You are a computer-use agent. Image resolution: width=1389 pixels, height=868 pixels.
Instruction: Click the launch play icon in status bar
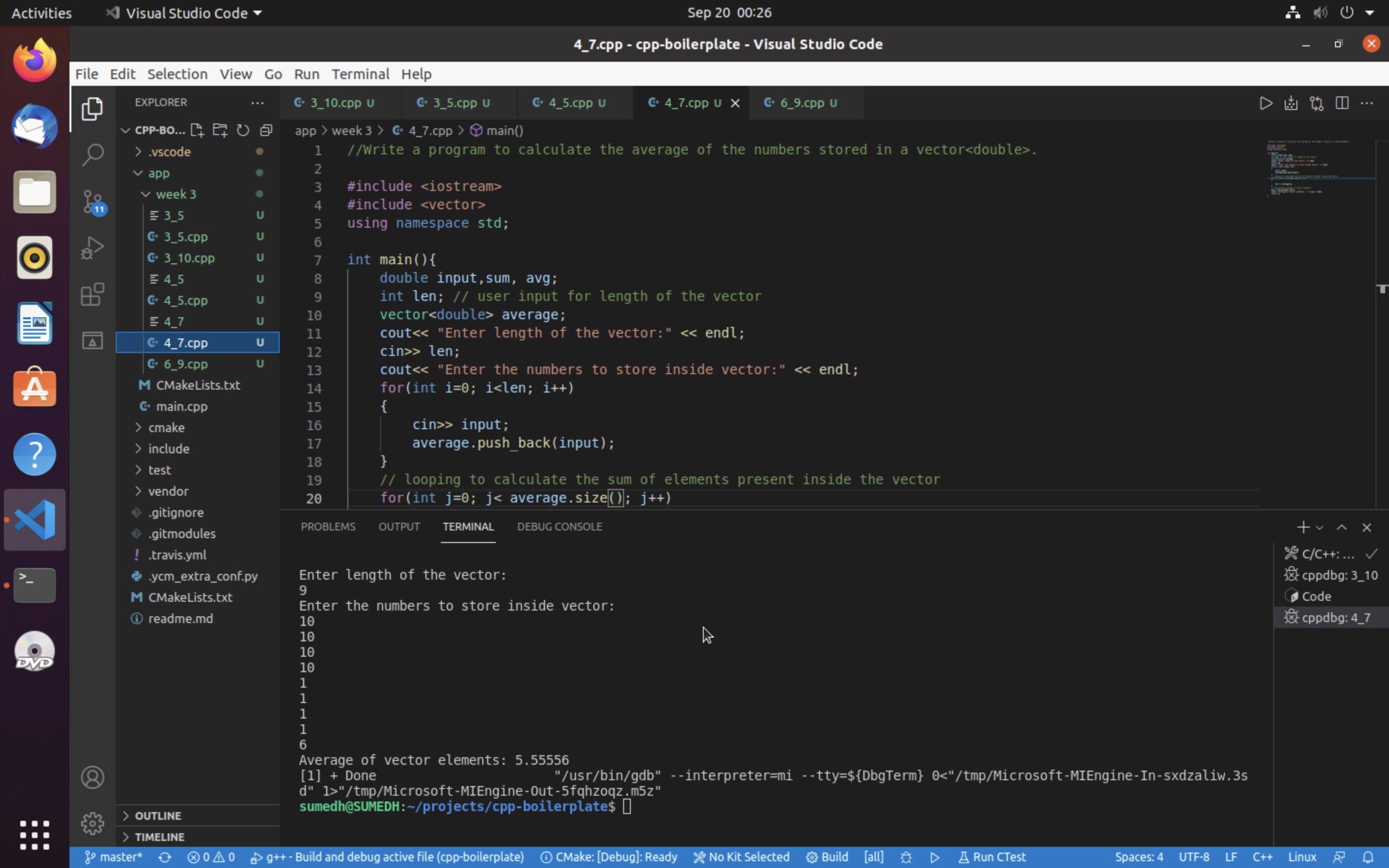pyautogui.click(x=935, y=857)
